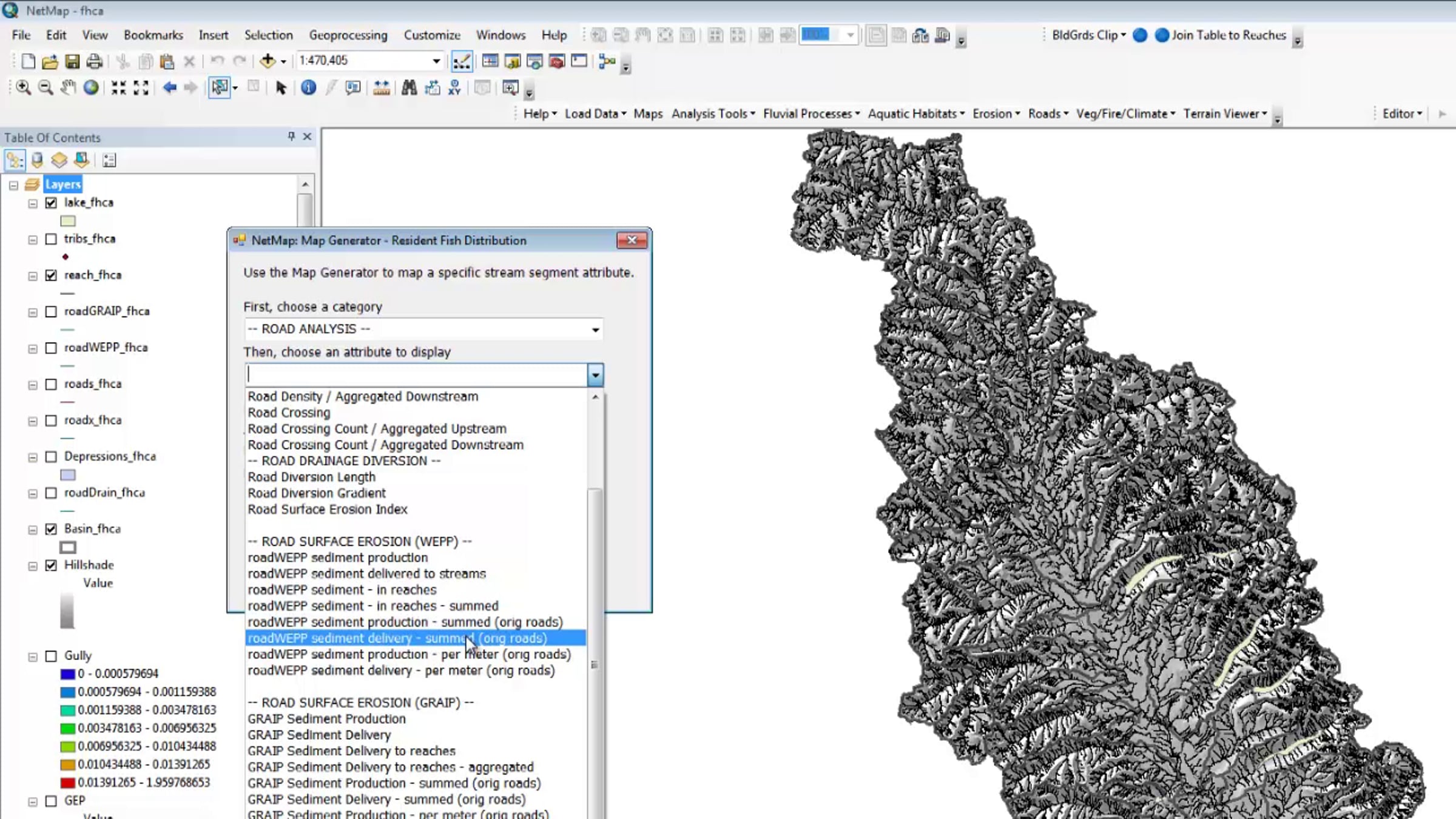Open the Catalog window icon
The width and height of the screenshot is (1456, 819).
tap(513, 61)
